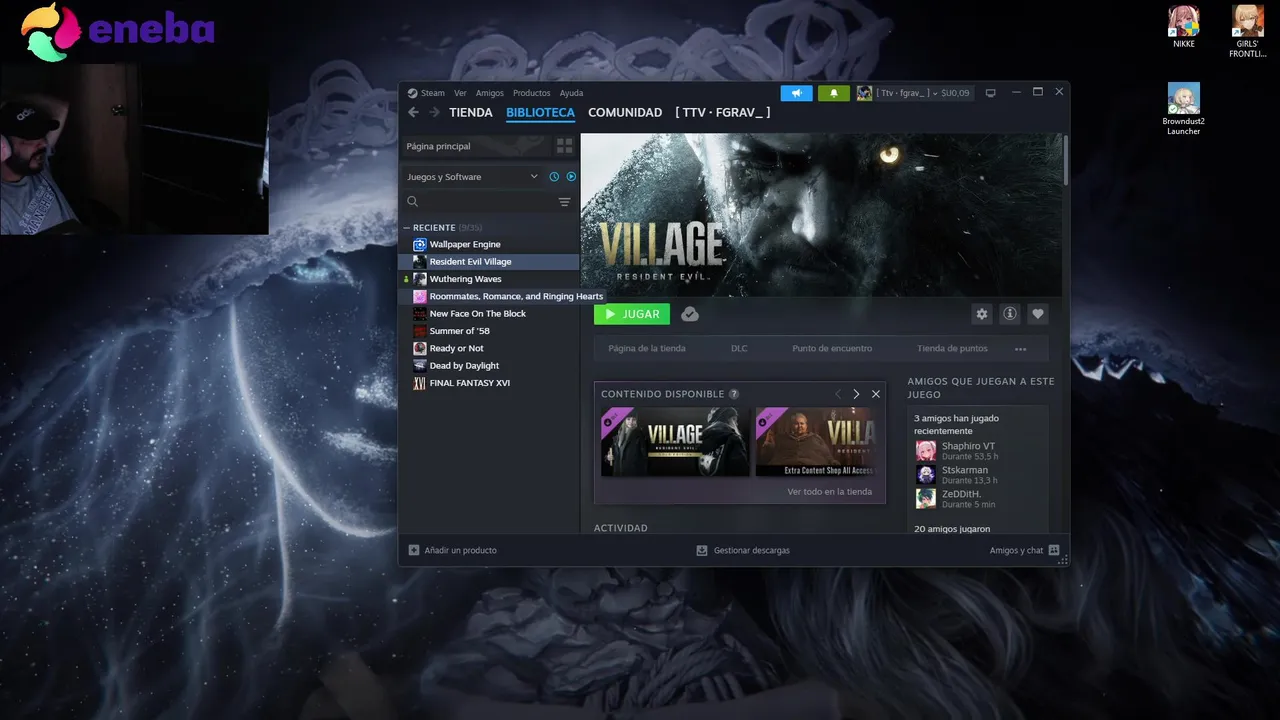Collapse the RECIENTE category
This screenshot has height=720, width=1280.
pos(407,228)
